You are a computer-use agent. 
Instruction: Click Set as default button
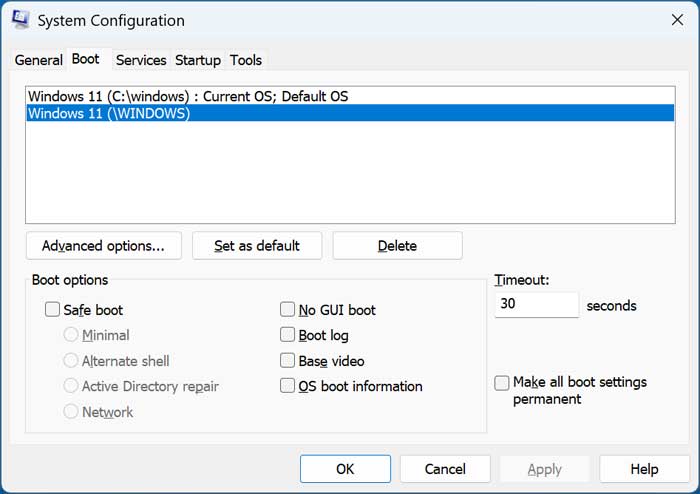257,245
